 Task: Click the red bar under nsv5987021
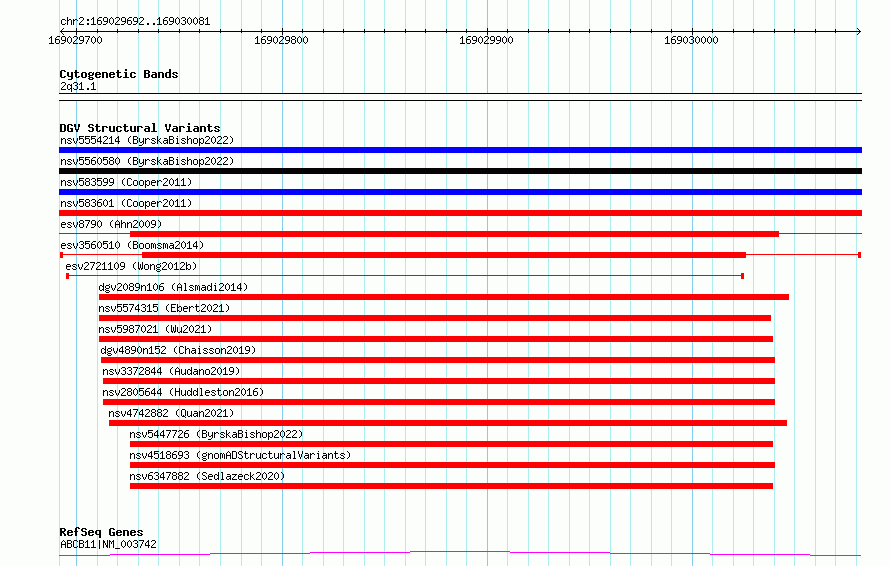pos(436,339)
